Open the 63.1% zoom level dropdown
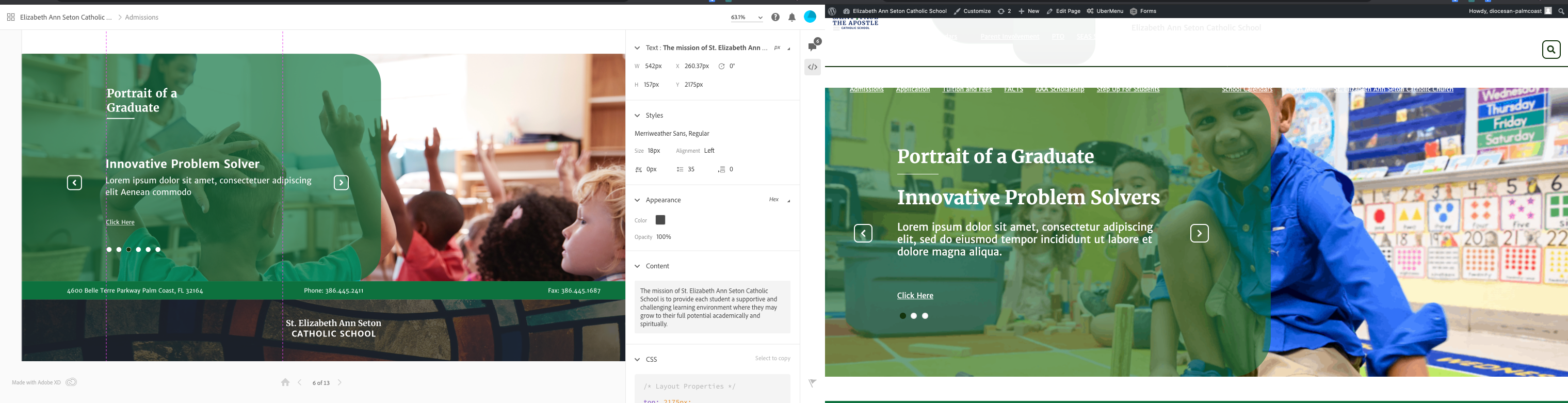 pyautogui.click(x=747, y=18)
